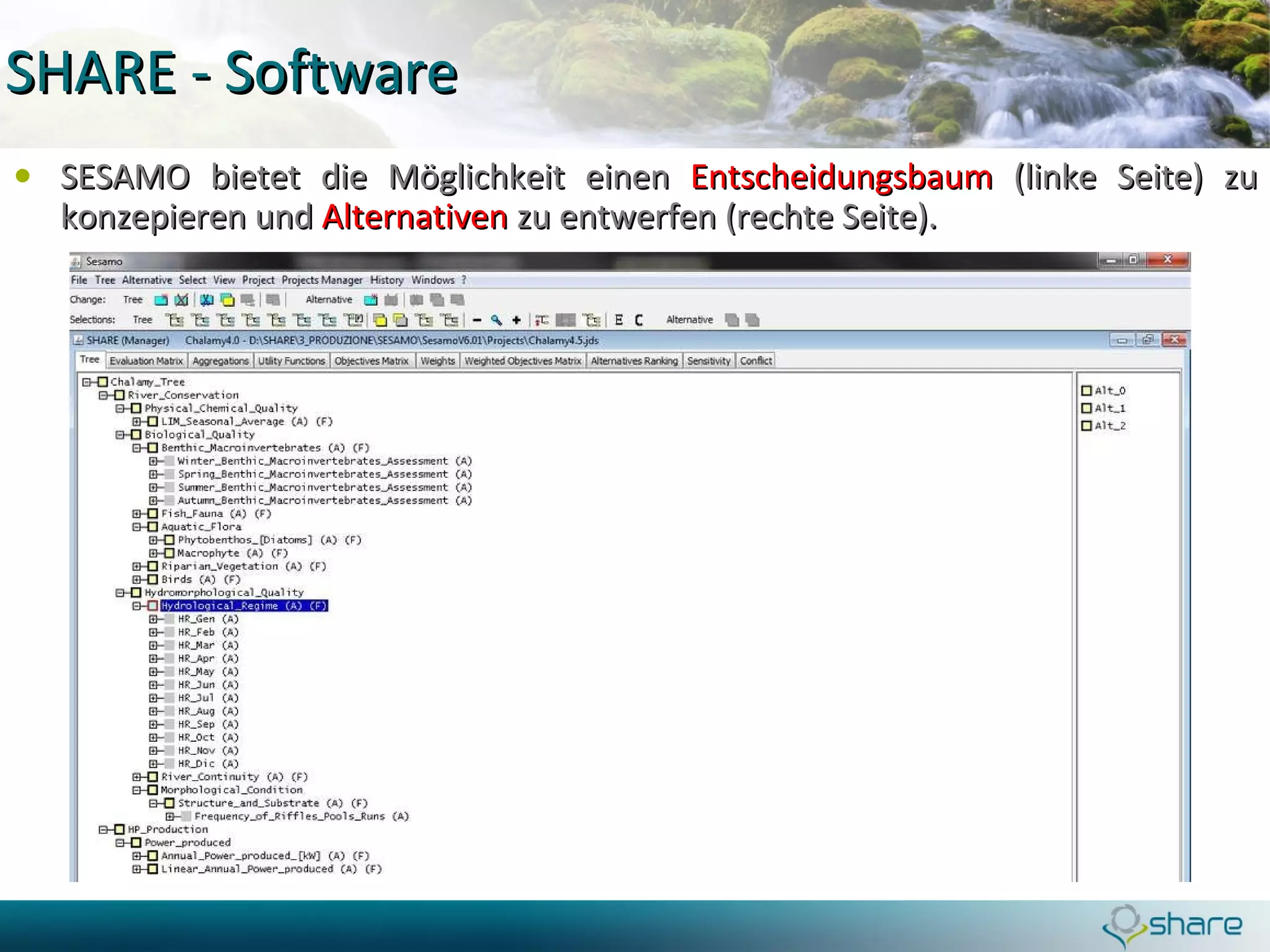Click the SHARE Manager window icon
This screenshot has width=1270, height=952.
78,340
